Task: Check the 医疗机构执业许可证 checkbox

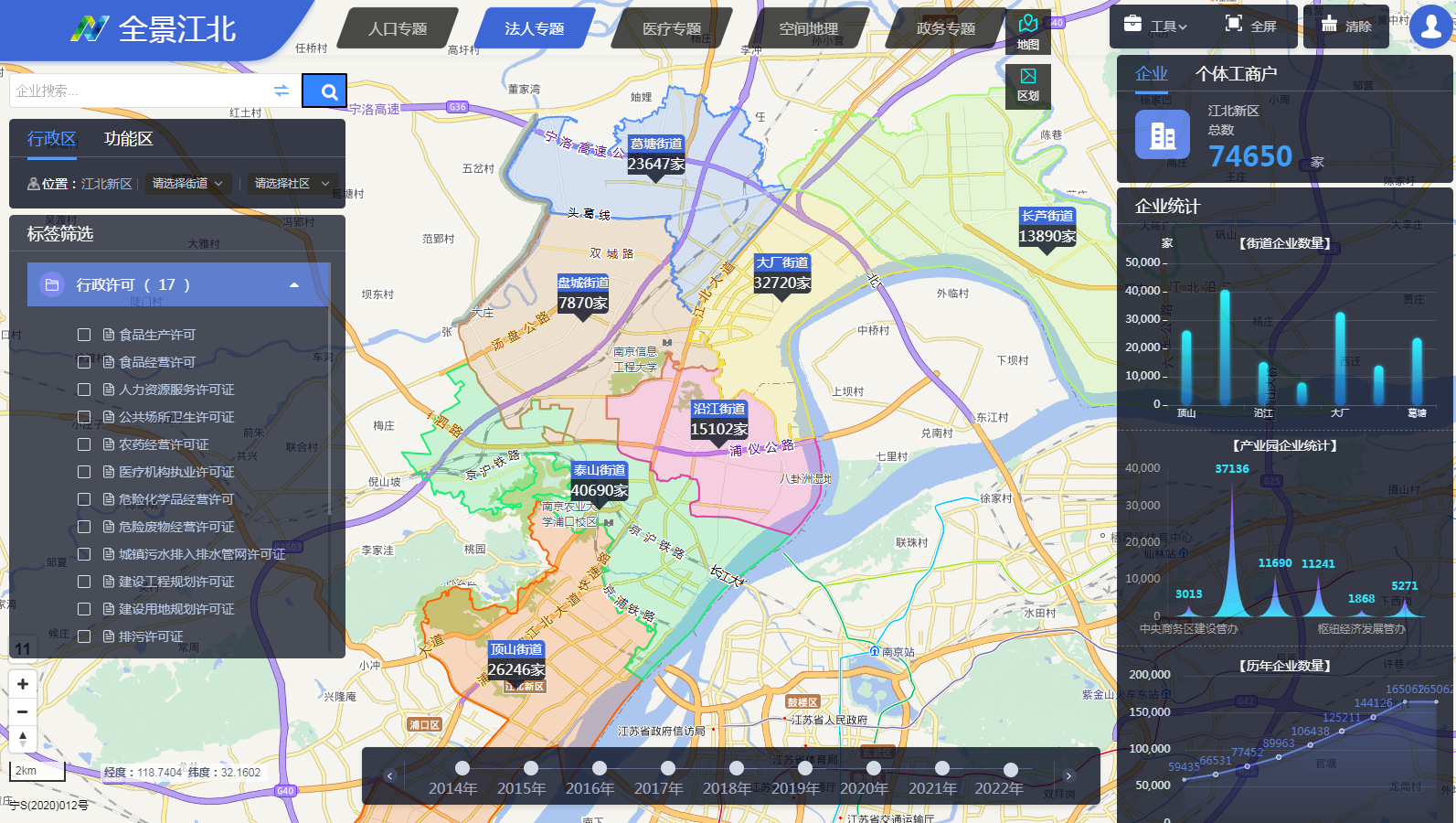Action: pos(84,472)
